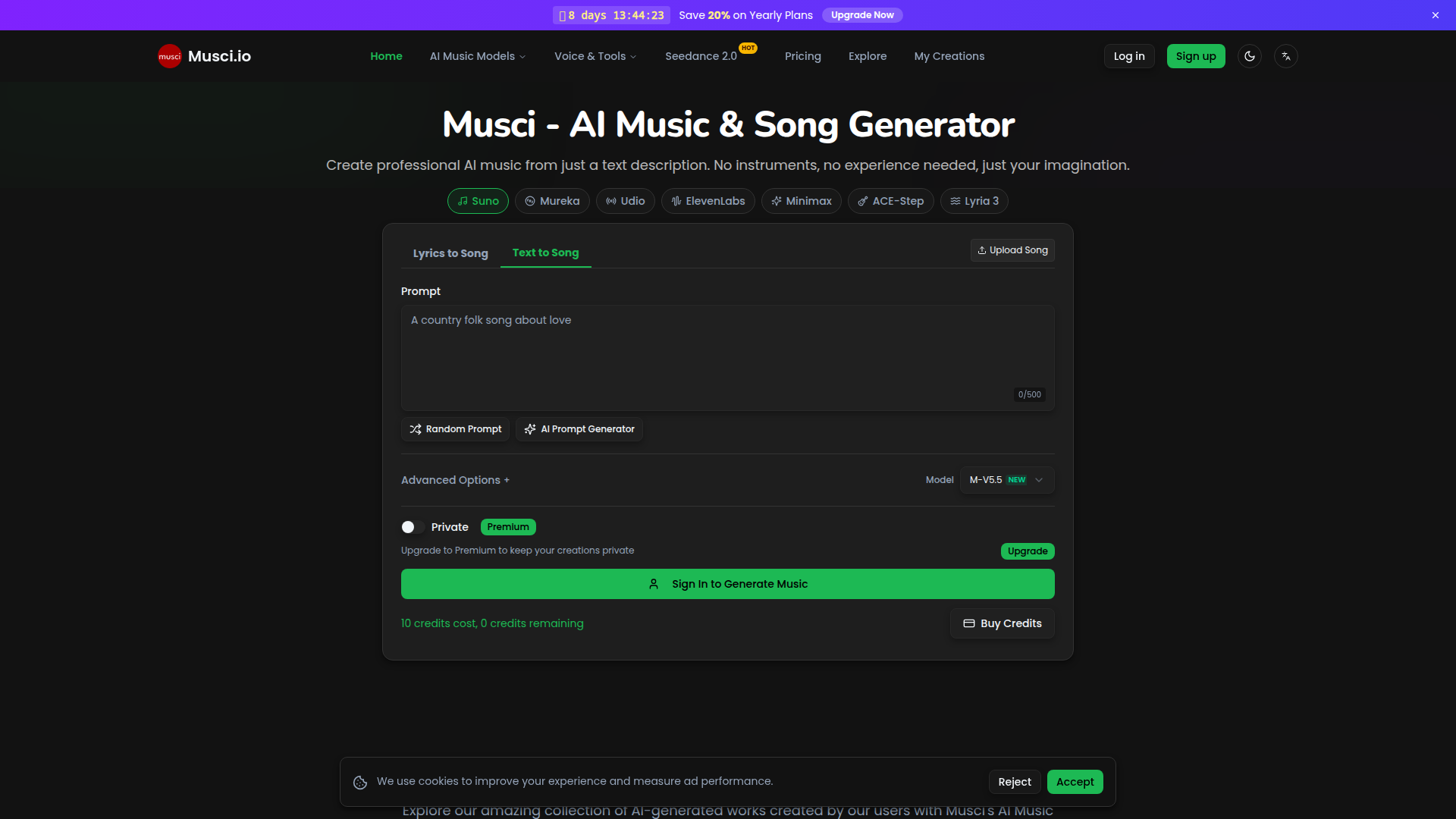Select the Minimax model chip
1456x819 pixels.
802,201
